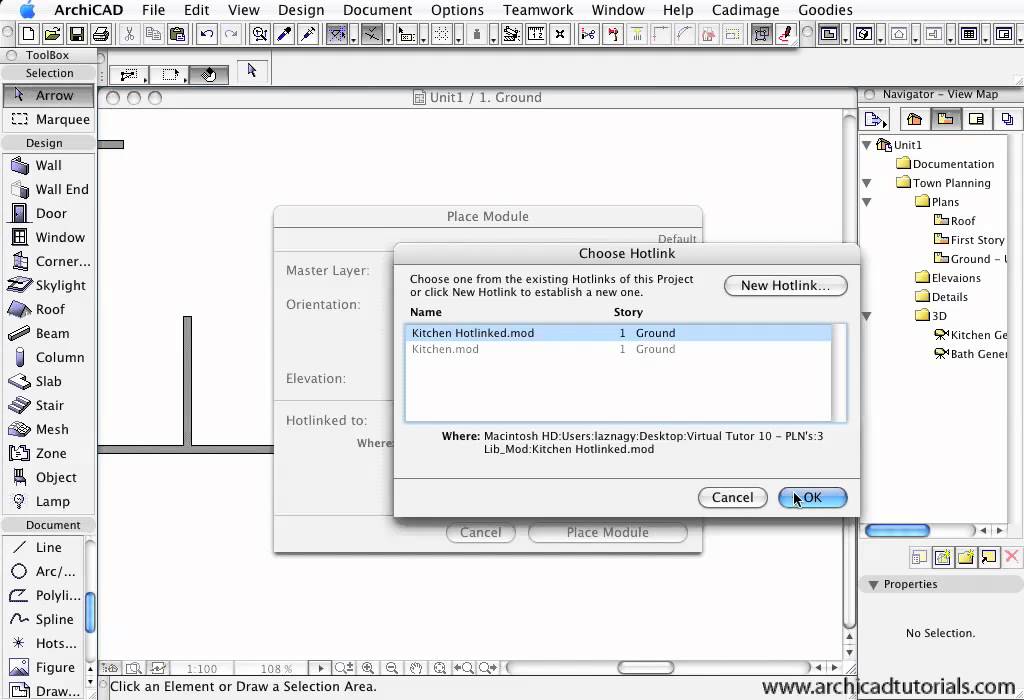The image size is (1024, 700).
Task: Select the Column tool
Action: pos(48,357)
